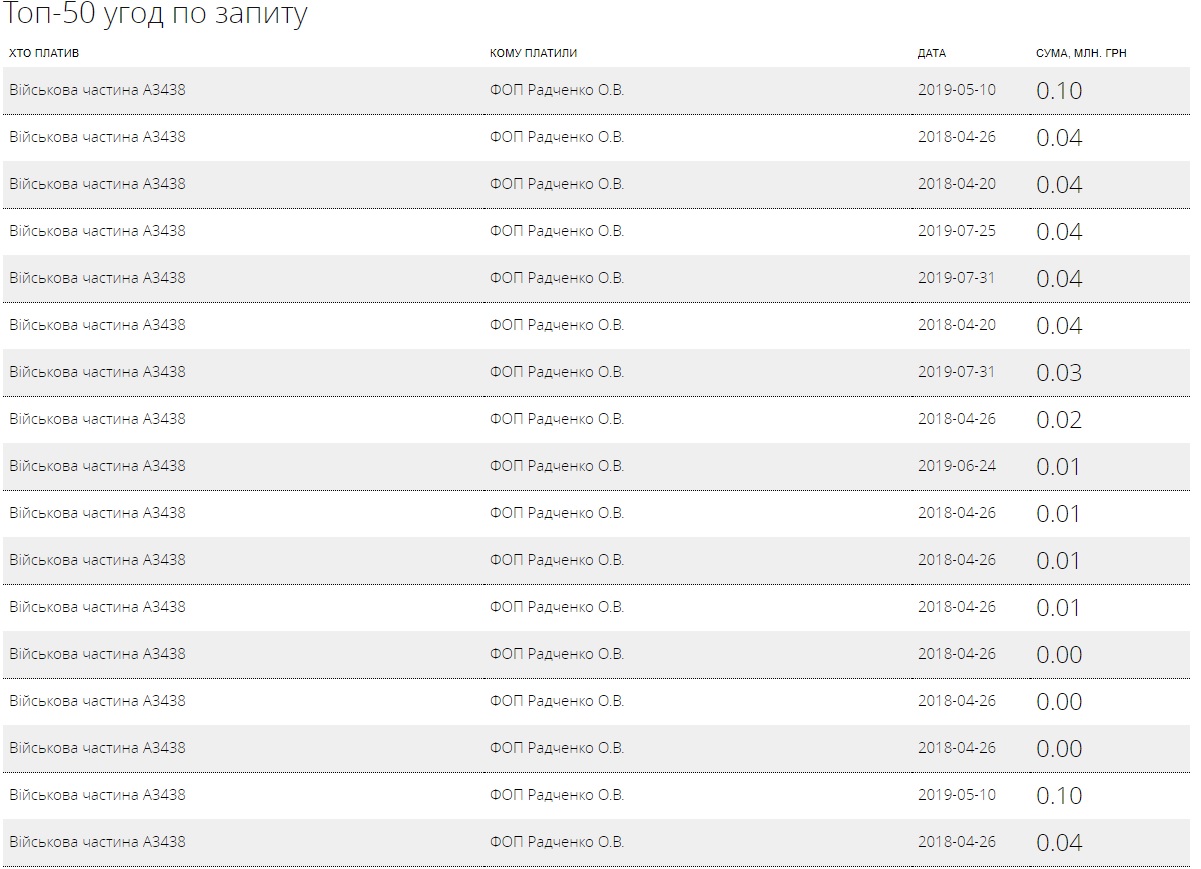Click the 0.02 sum value
Screen dimensions: 1201x869
[x=1059, y=420]
